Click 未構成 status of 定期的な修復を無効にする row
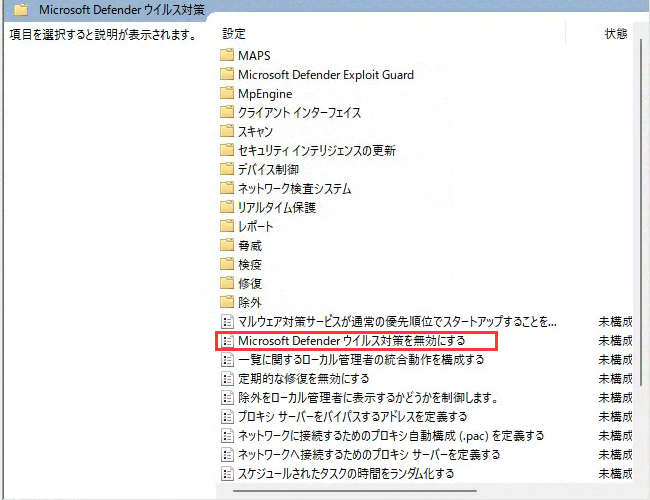This screenshot has width=650, height=500. click(x=616, y=378)
